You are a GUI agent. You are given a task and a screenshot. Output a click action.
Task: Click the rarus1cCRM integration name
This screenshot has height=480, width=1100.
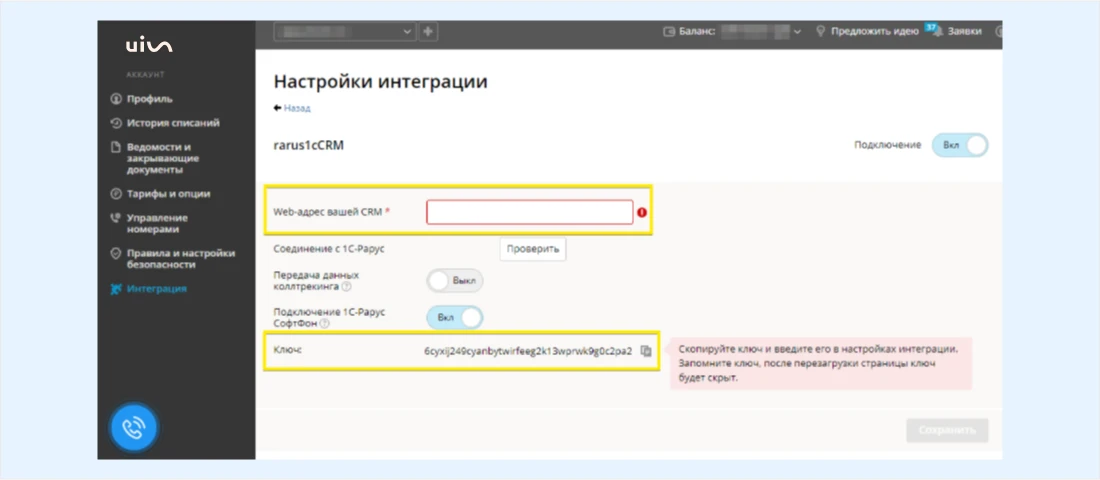[x=309, y=145]
